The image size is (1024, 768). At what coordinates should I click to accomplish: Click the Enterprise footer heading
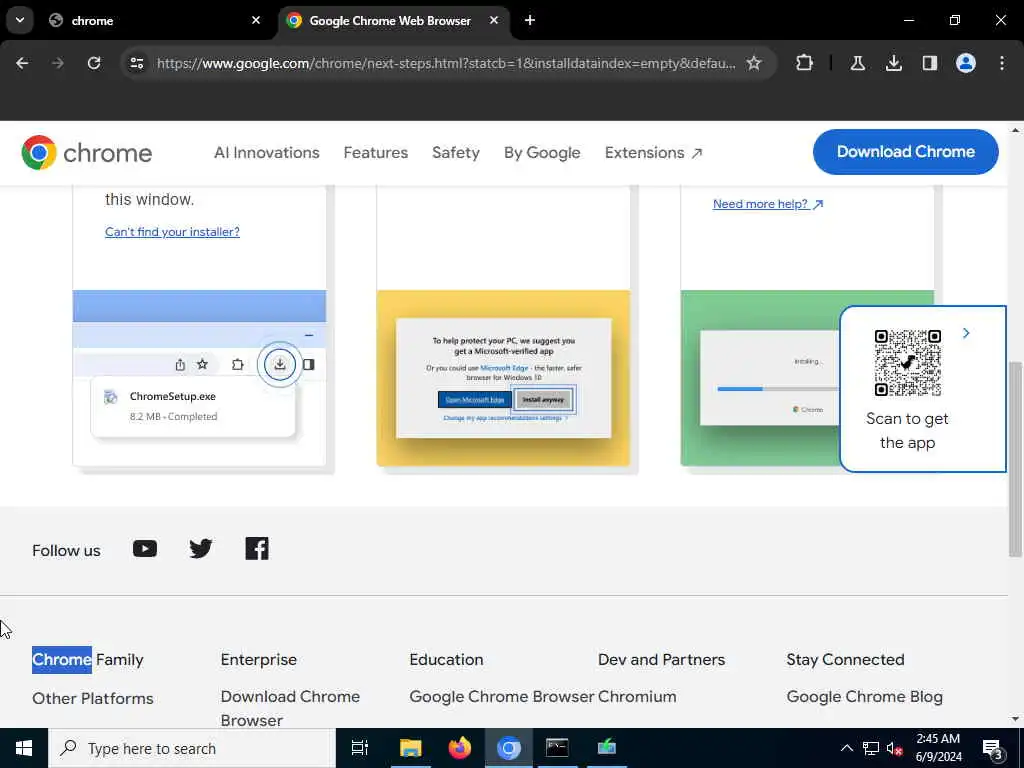click(x=259, y=660)
